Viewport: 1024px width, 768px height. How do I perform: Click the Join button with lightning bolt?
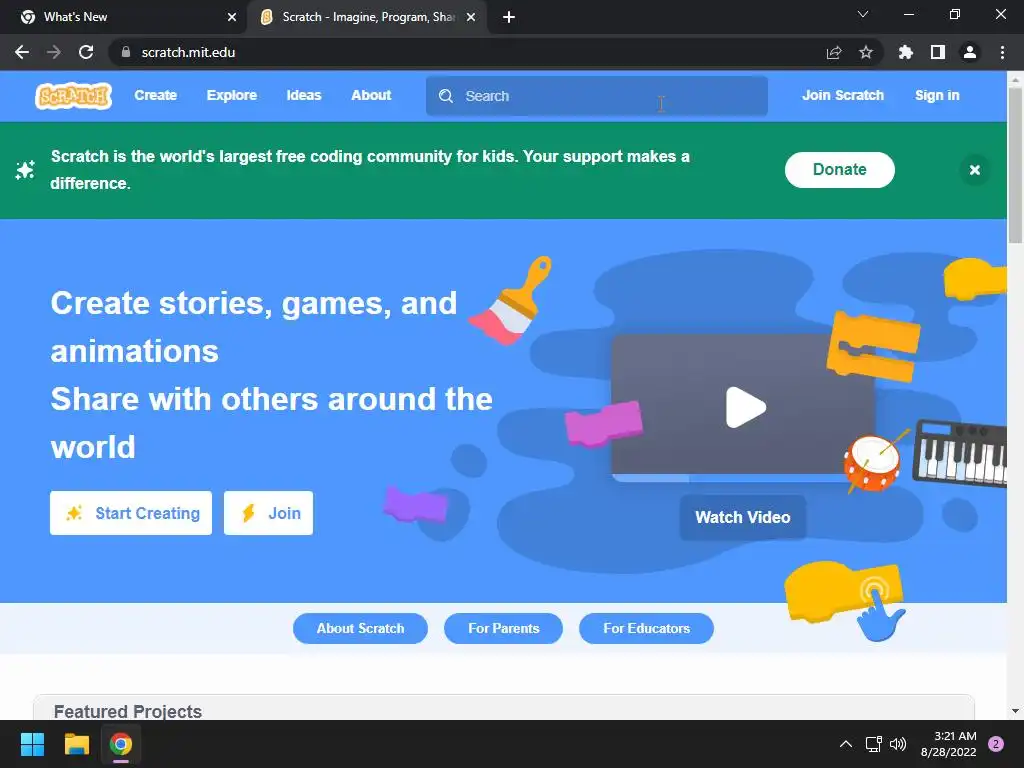click(x=268, y=513)
